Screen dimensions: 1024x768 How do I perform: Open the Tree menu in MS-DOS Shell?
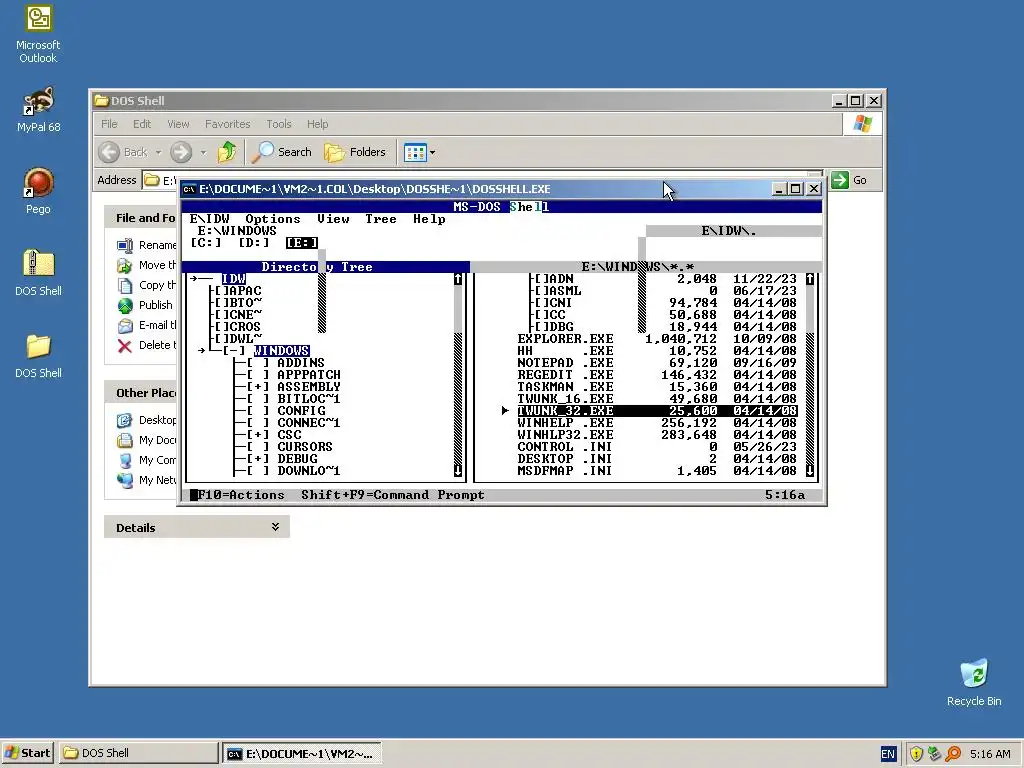pos(381,219)
